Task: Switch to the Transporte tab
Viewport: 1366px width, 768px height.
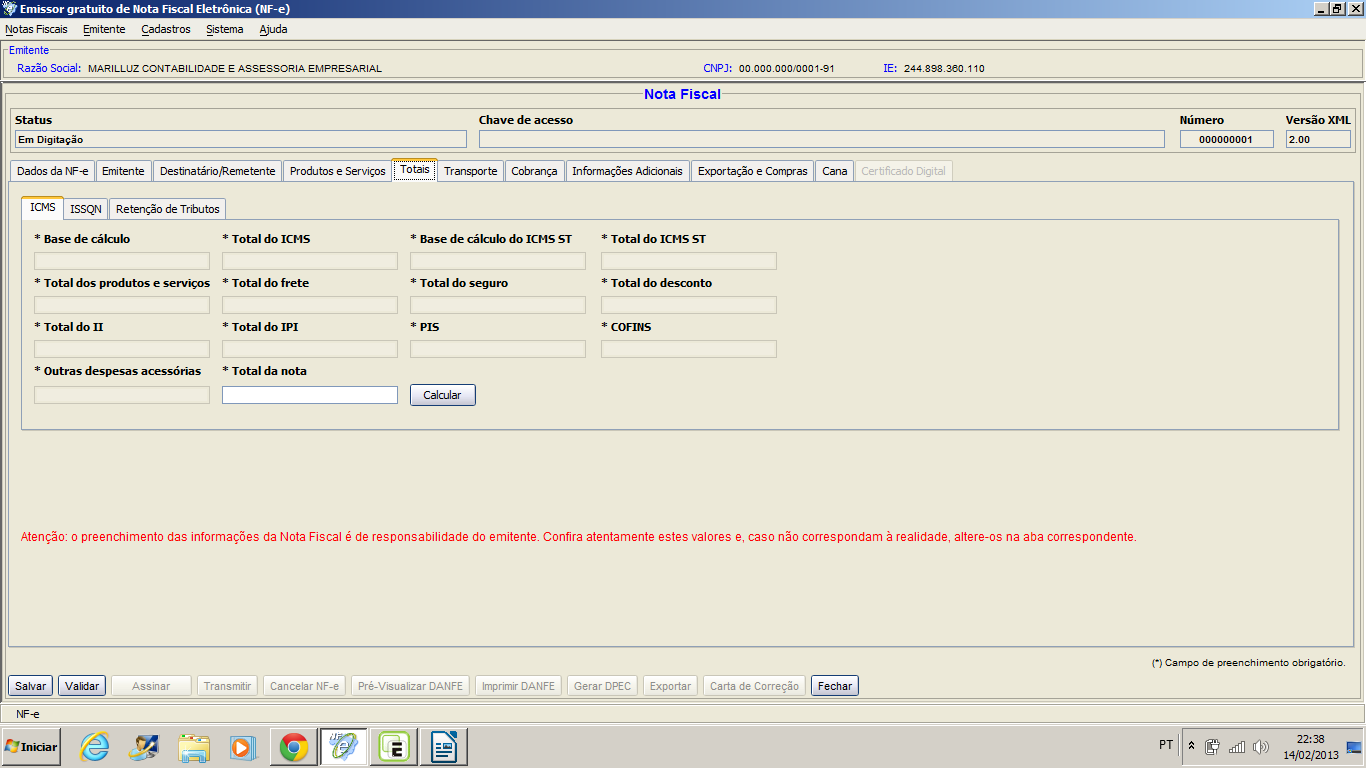Action: [471, 171]
